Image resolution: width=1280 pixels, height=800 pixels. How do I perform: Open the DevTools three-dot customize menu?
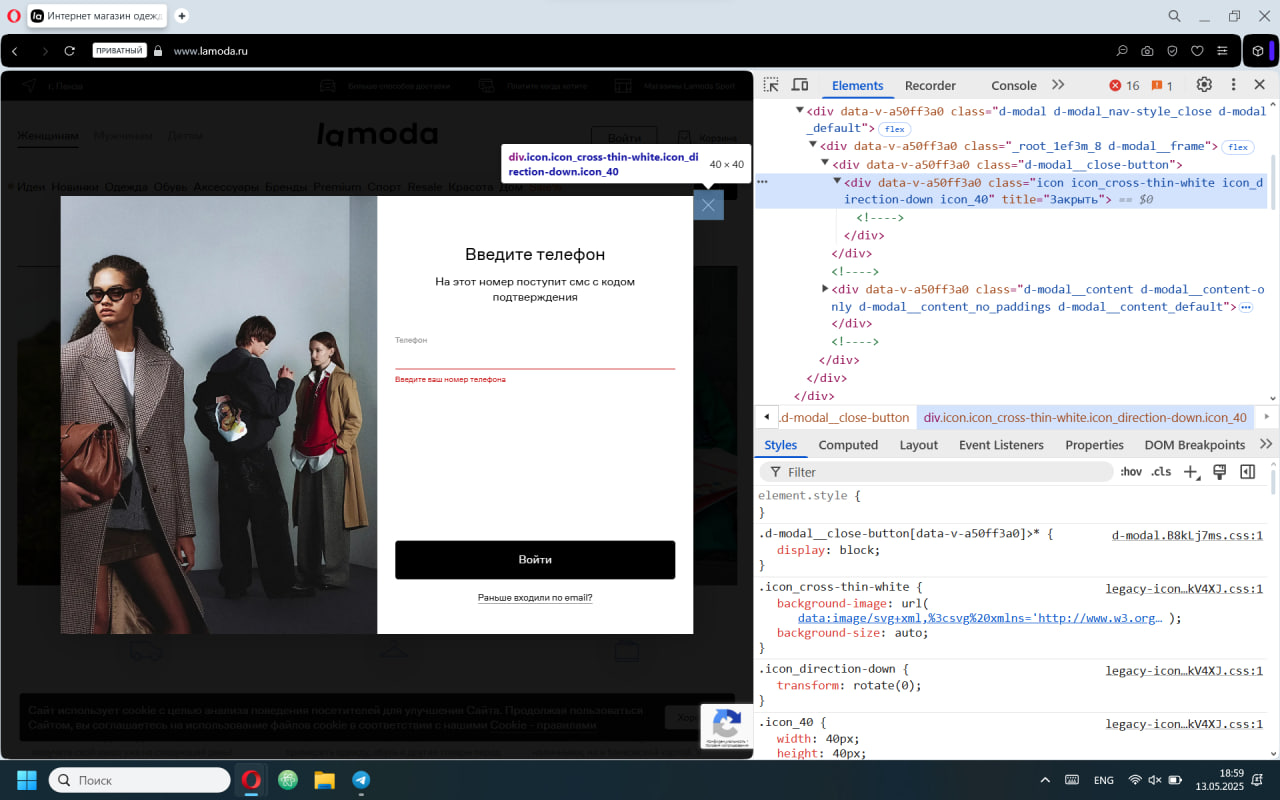tap(1232, 84)
